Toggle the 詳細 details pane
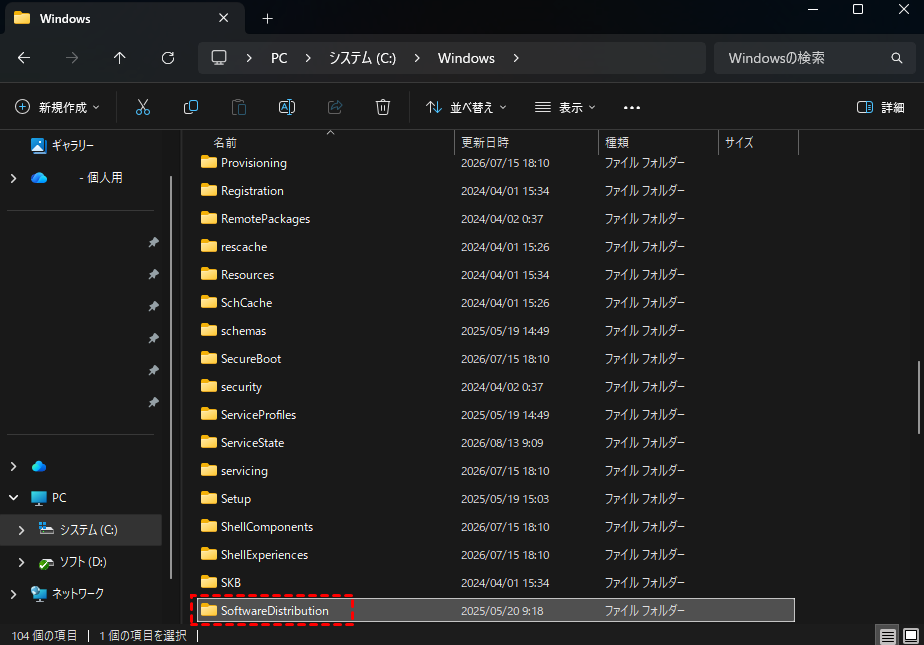924x645 pixels. [x=881, y=107]
